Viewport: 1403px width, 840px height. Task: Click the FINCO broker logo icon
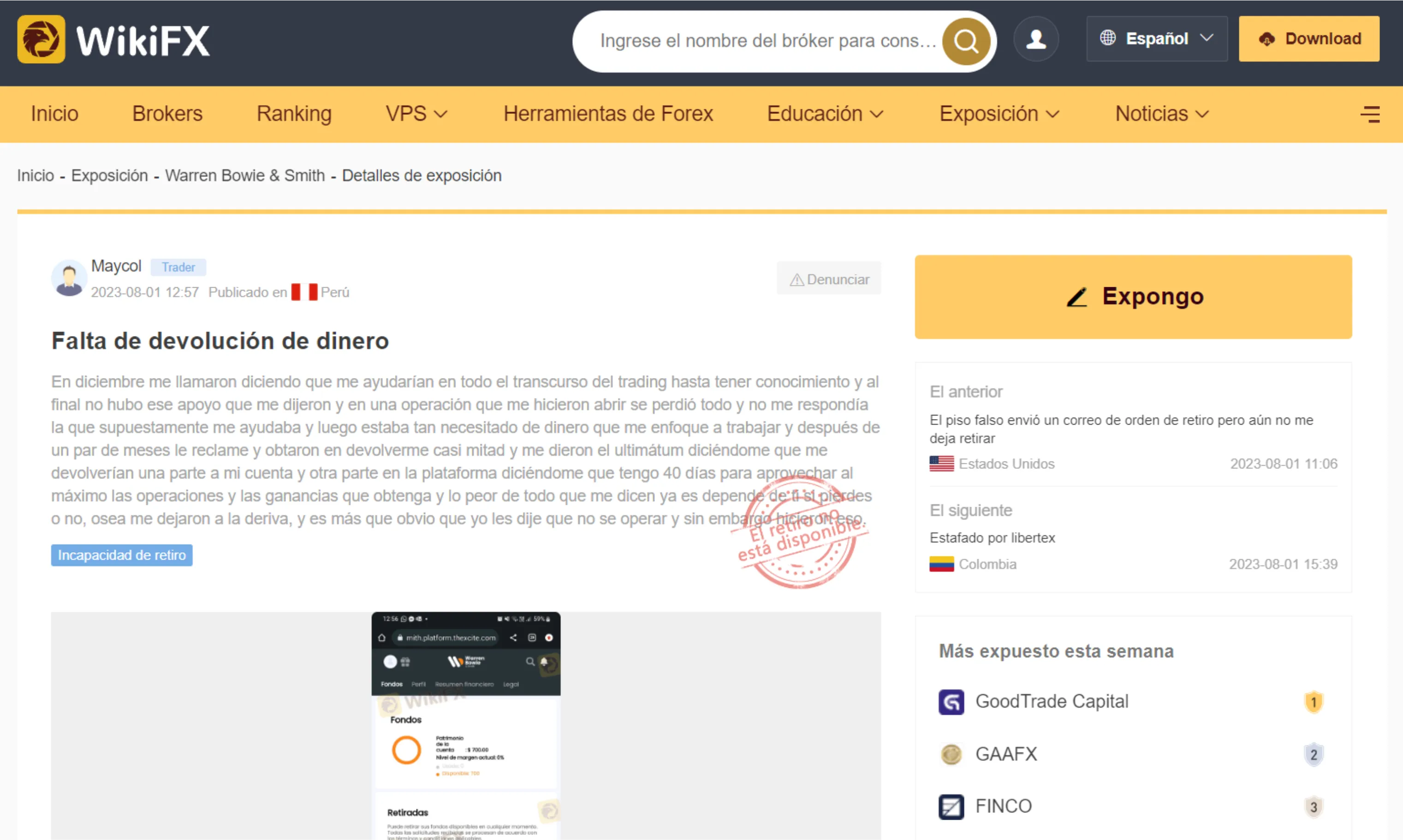tap(951, 807)
